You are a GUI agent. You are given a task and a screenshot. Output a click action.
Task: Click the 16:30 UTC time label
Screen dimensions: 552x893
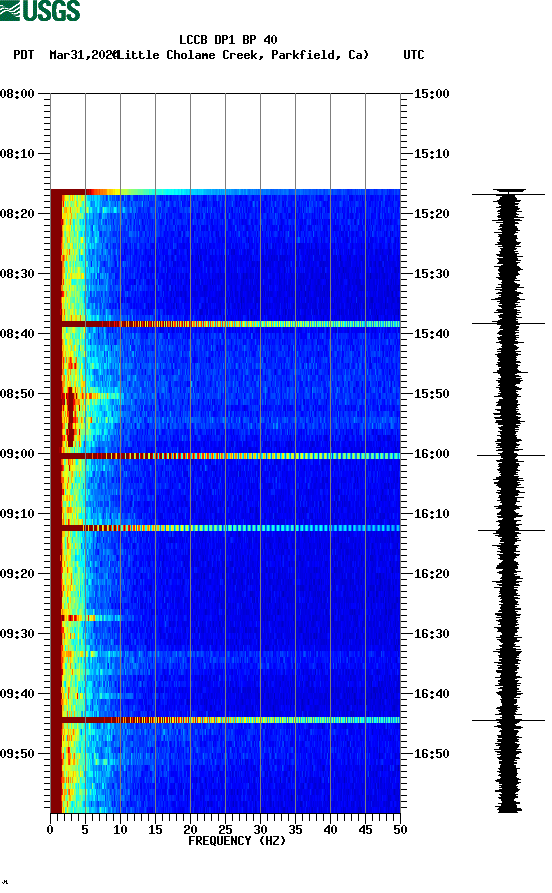(432, 634)
